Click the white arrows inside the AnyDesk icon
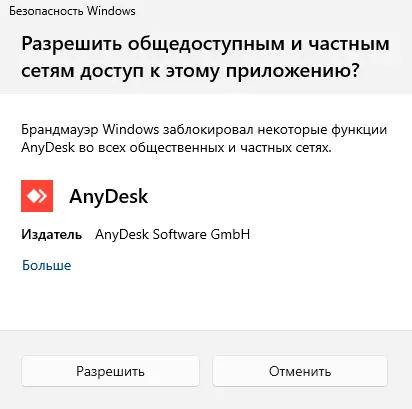 pos(37,196)
